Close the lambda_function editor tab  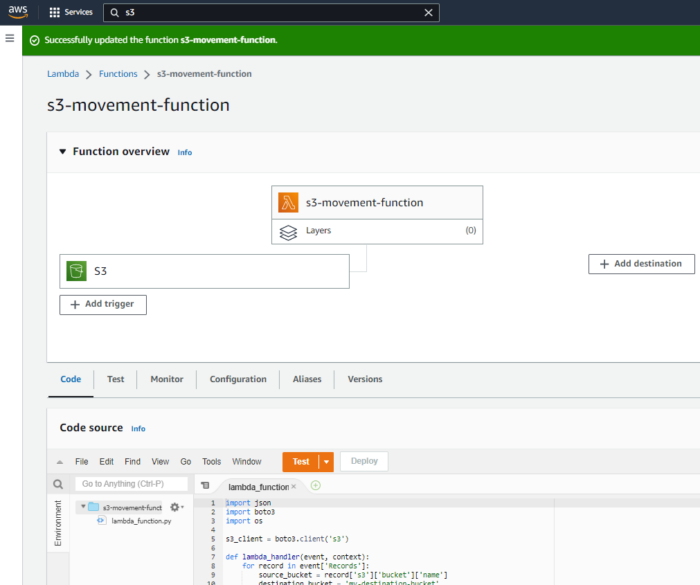(294, 487)
